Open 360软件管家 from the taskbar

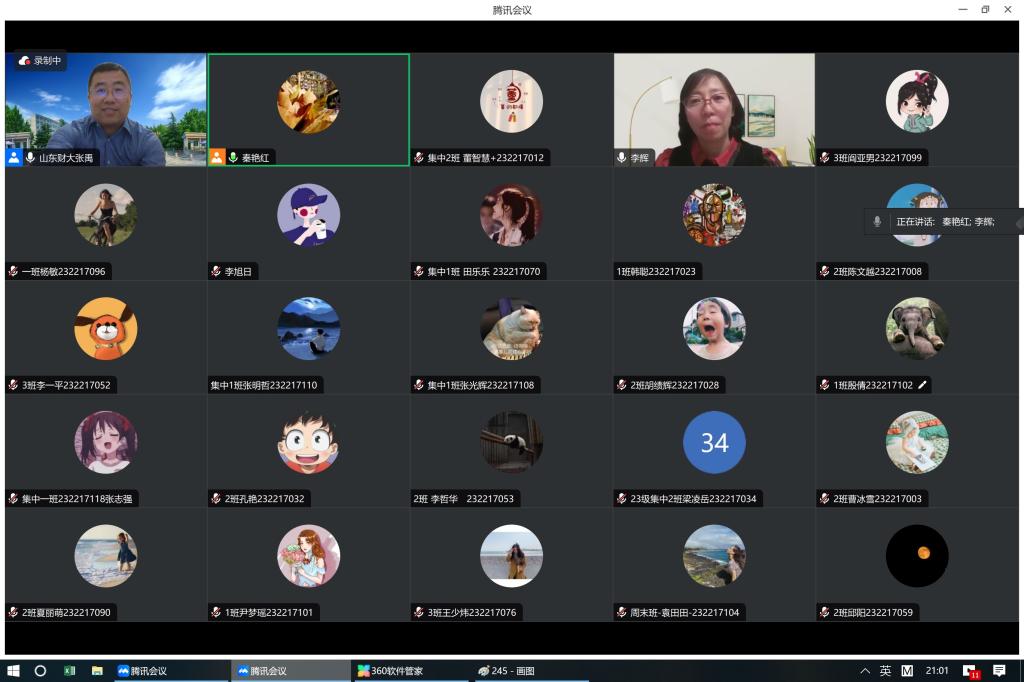coord(391,671)
